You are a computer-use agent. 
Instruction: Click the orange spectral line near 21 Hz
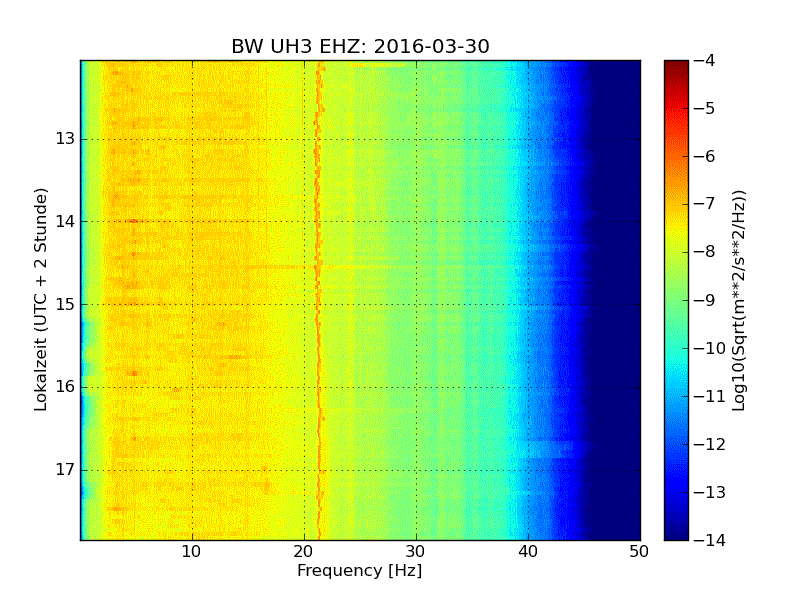(x=318, y=300)
